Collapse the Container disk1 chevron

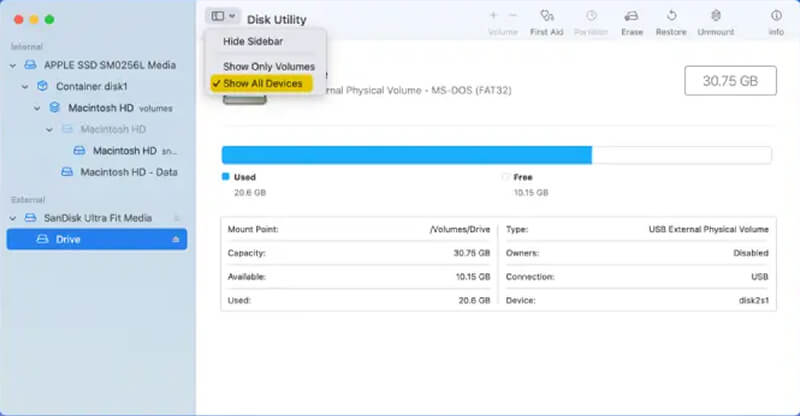pos(25,87)
